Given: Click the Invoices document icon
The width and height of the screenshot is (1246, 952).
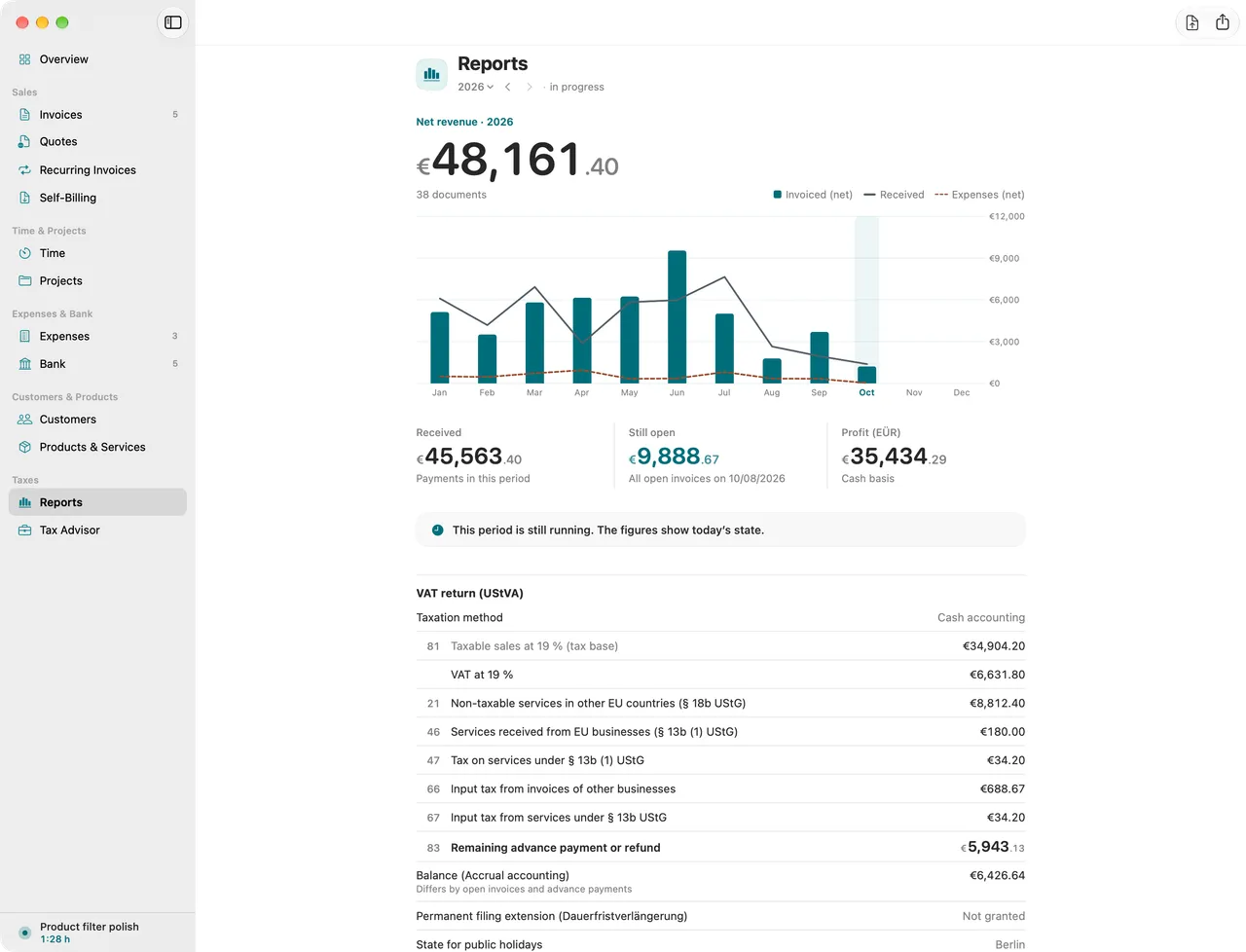Looking at the screenshot, I should point(25,115).
